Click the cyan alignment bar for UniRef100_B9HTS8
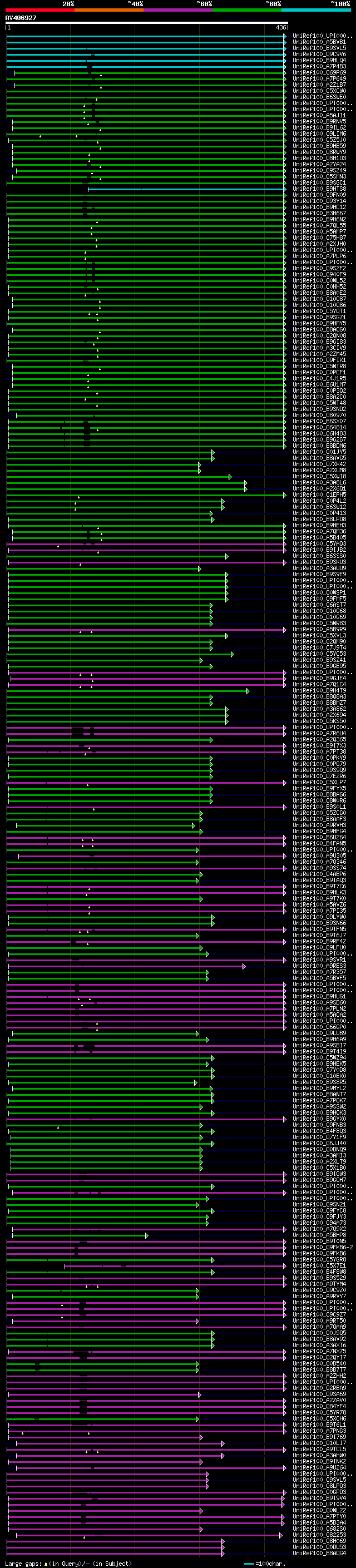This screenshot has height=1568, width=356. coord(186,189)
